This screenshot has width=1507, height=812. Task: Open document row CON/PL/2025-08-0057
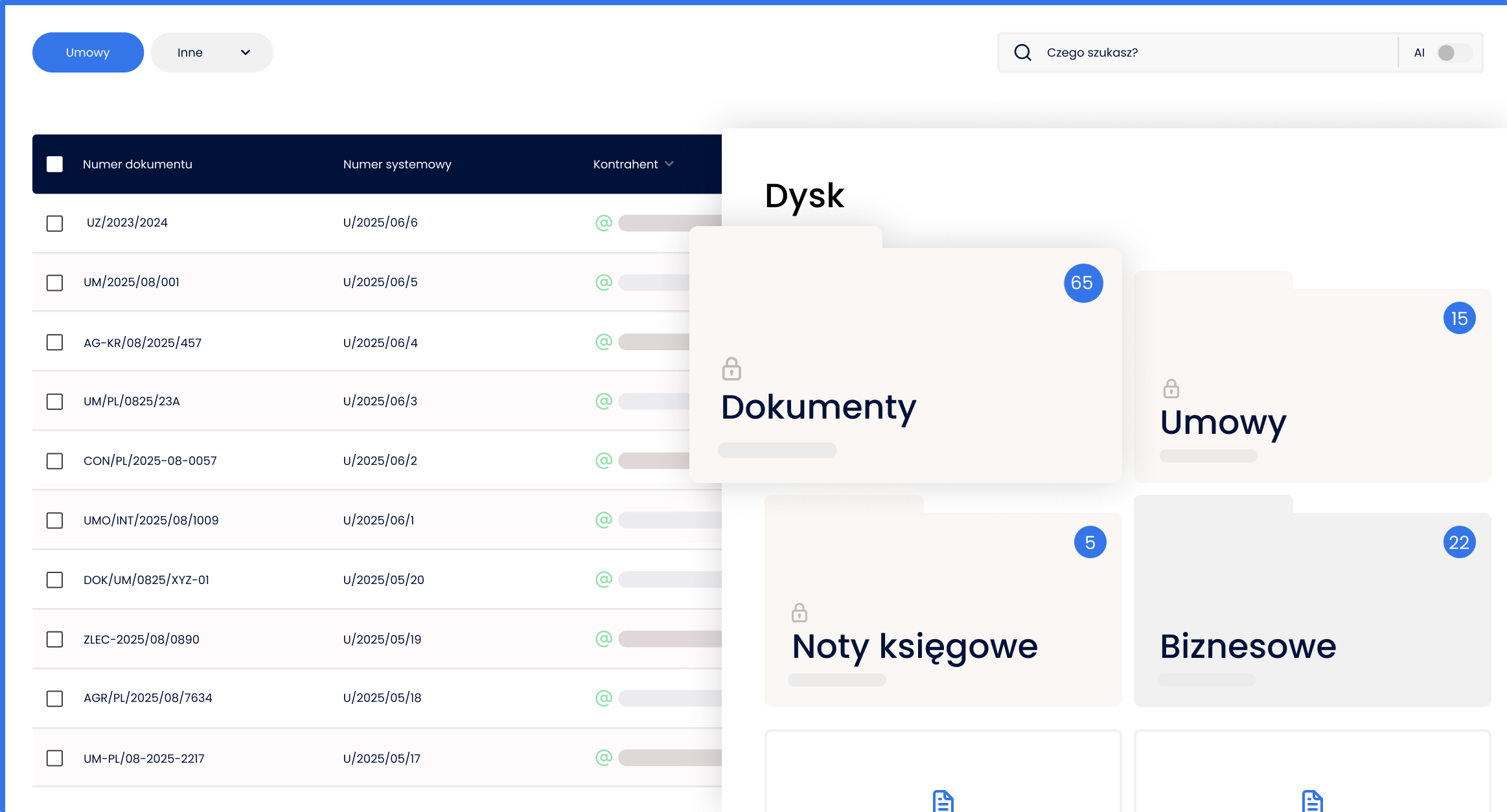tap(150, 461)
